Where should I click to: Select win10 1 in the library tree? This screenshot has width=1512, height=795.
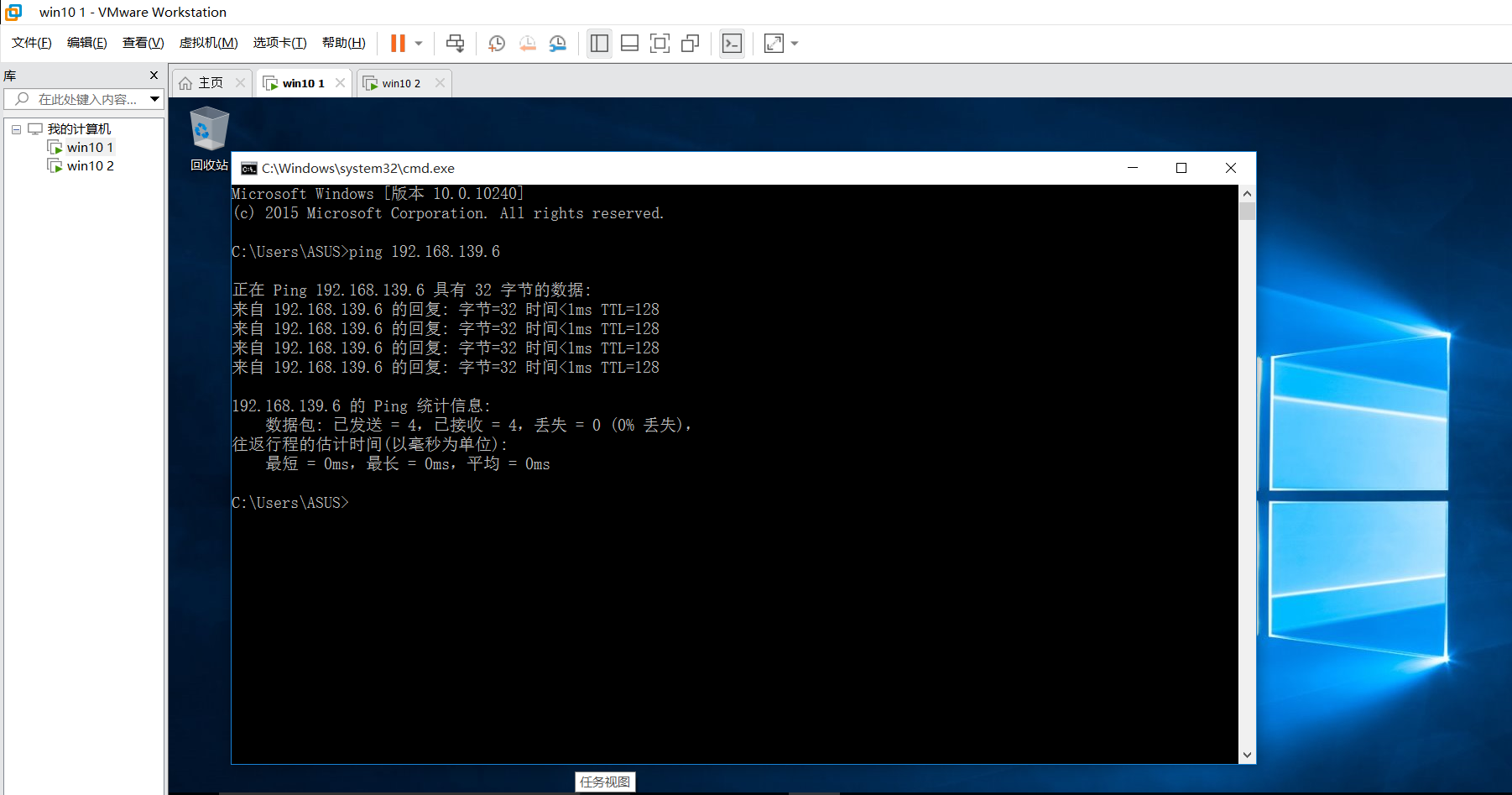click(90, 148)
